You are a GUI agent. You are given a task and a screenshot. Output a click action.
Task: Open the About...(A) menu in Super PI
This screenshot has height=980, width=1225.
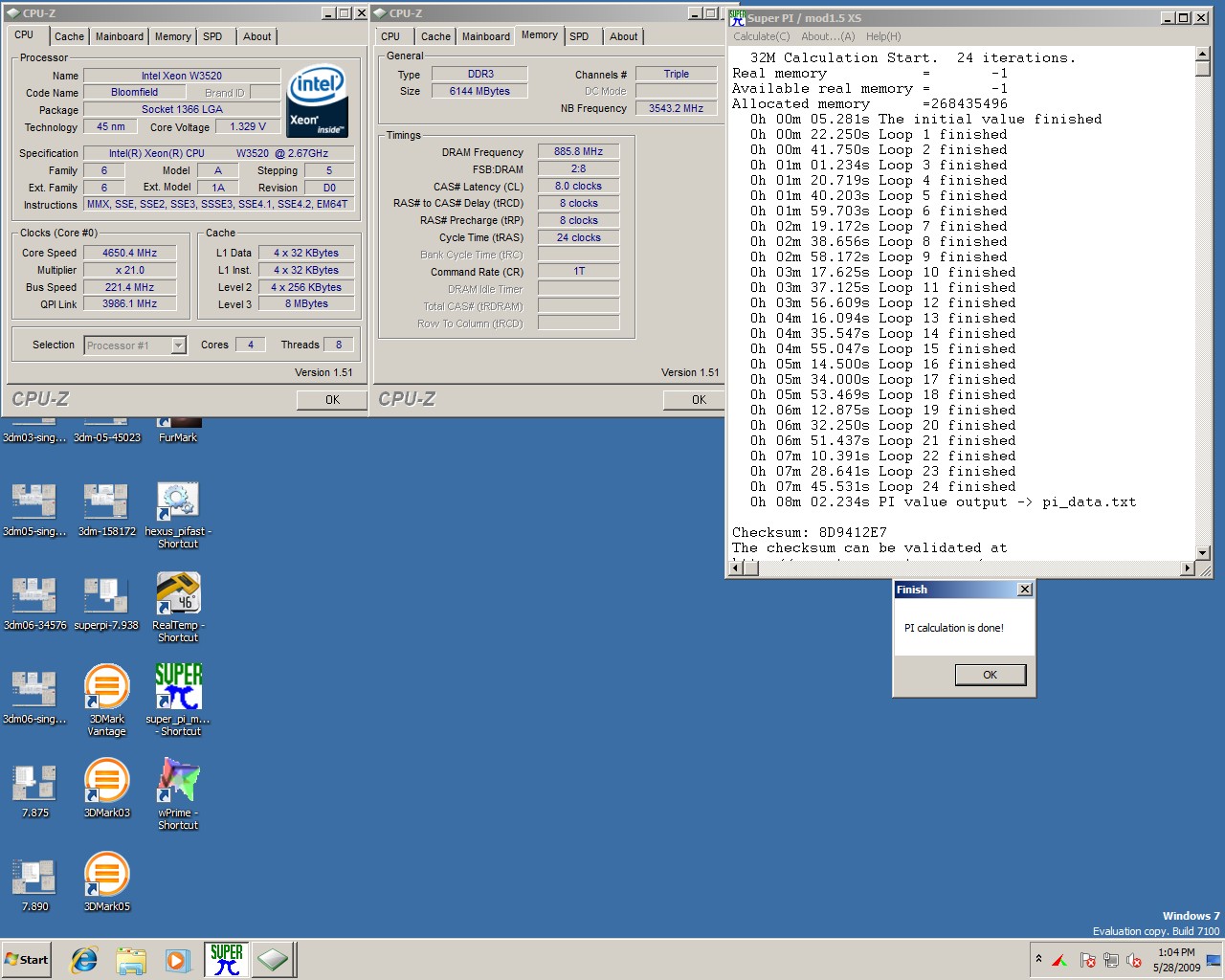point(828,36)
